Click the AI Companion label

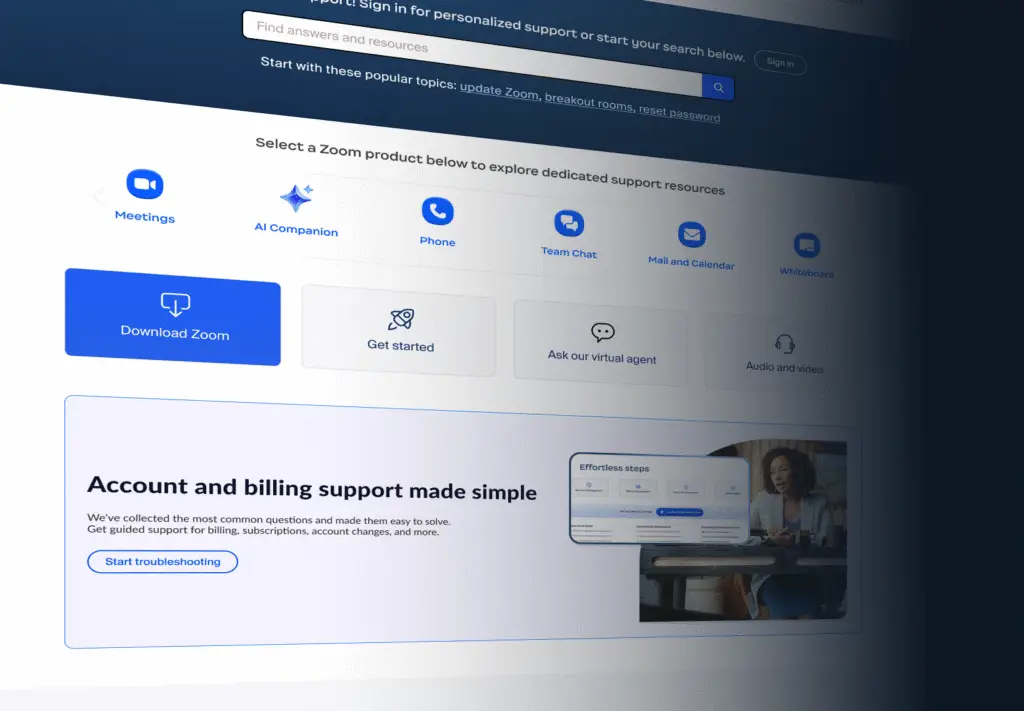pos(296,229)
